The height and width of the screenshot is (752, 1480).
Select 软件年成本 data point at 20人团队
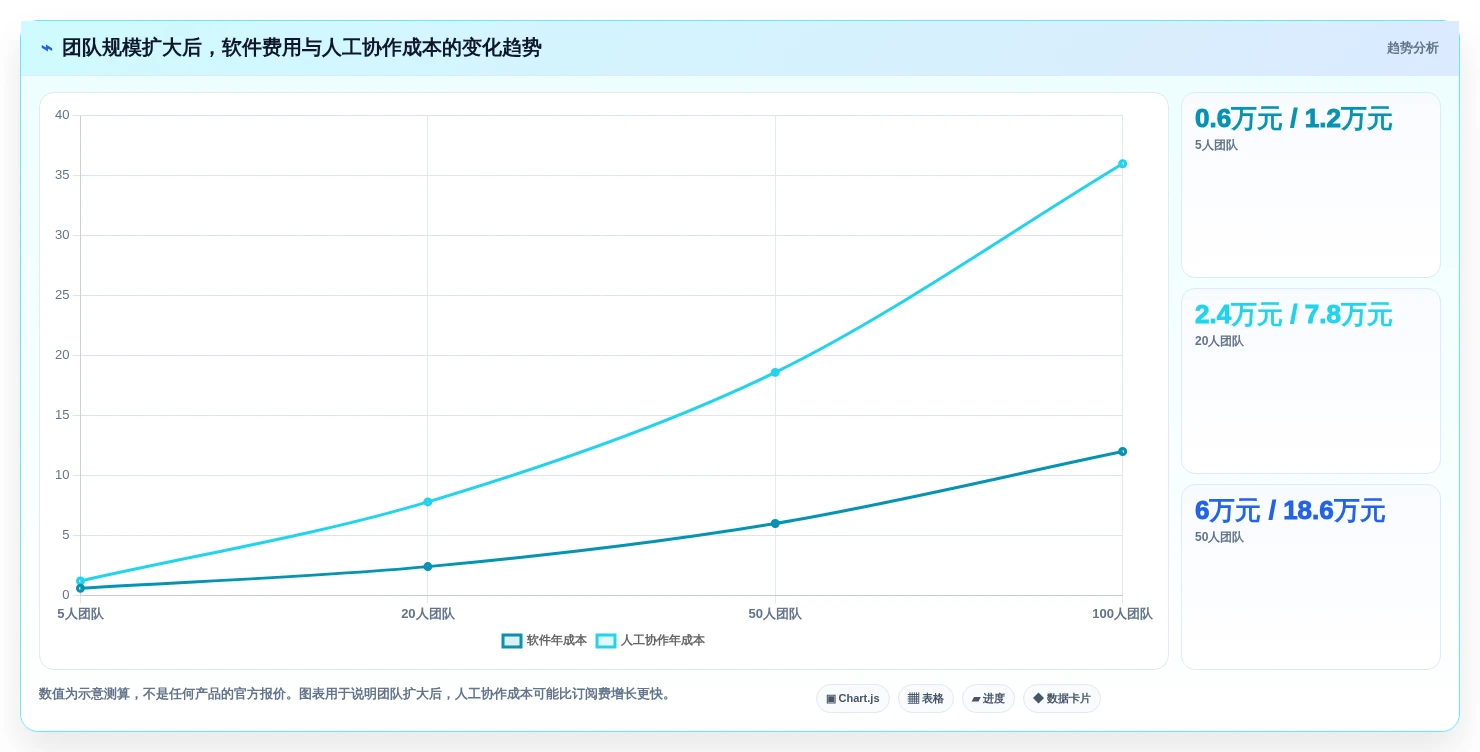click(428, 567)
